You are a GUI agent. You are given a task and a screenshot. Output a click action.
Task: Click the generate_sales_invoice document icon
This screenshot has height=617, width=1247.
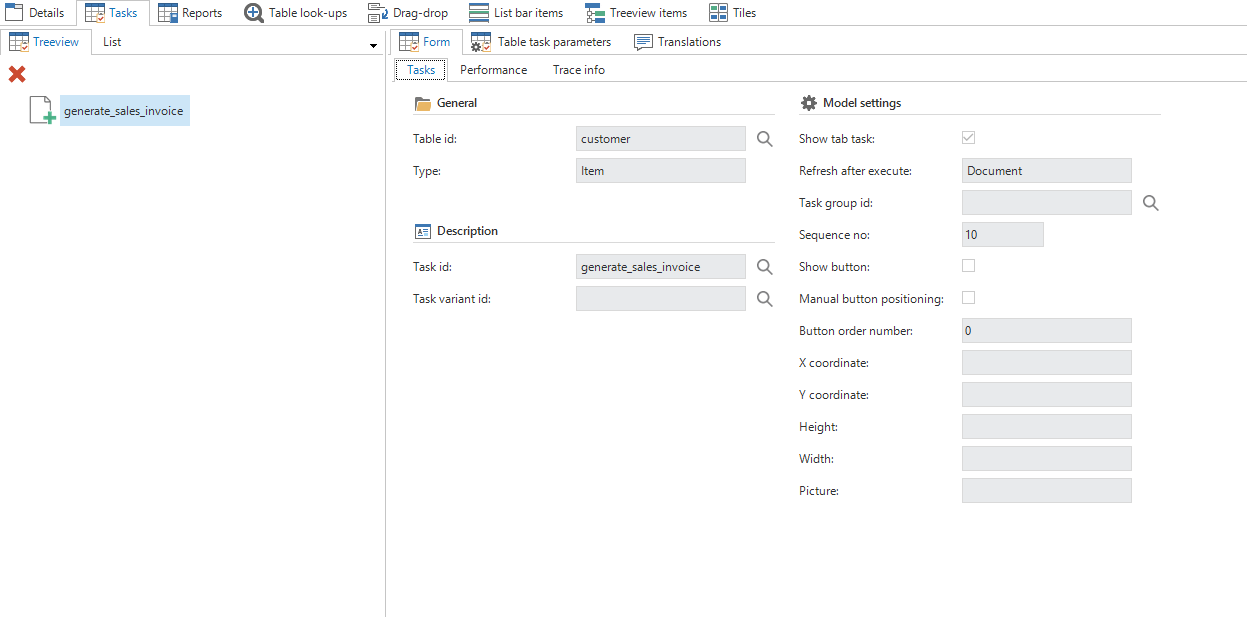42,111
